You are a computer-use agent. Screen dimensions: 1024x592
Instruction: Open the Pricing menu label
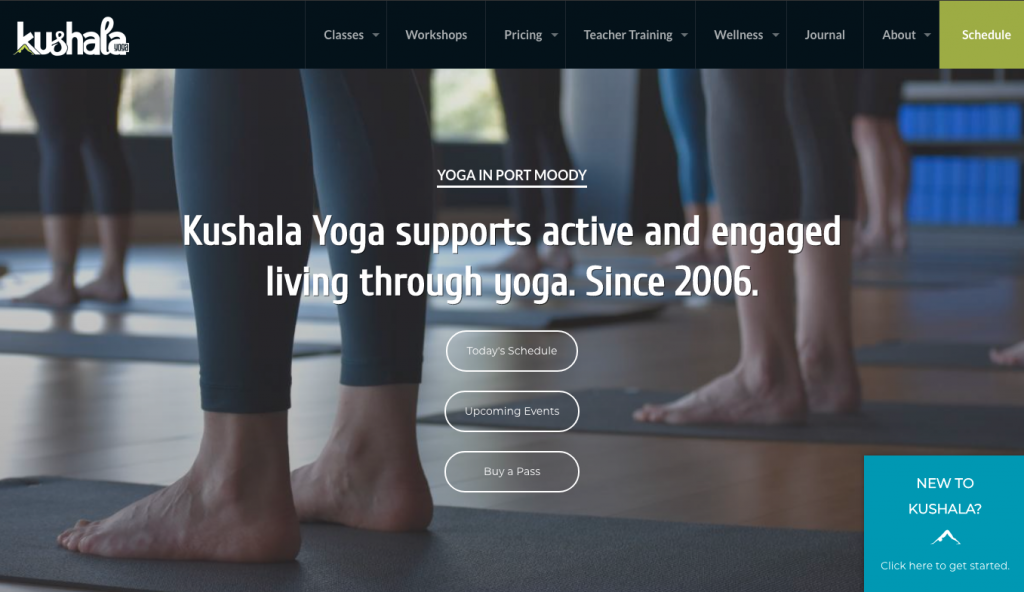point(523,35)
